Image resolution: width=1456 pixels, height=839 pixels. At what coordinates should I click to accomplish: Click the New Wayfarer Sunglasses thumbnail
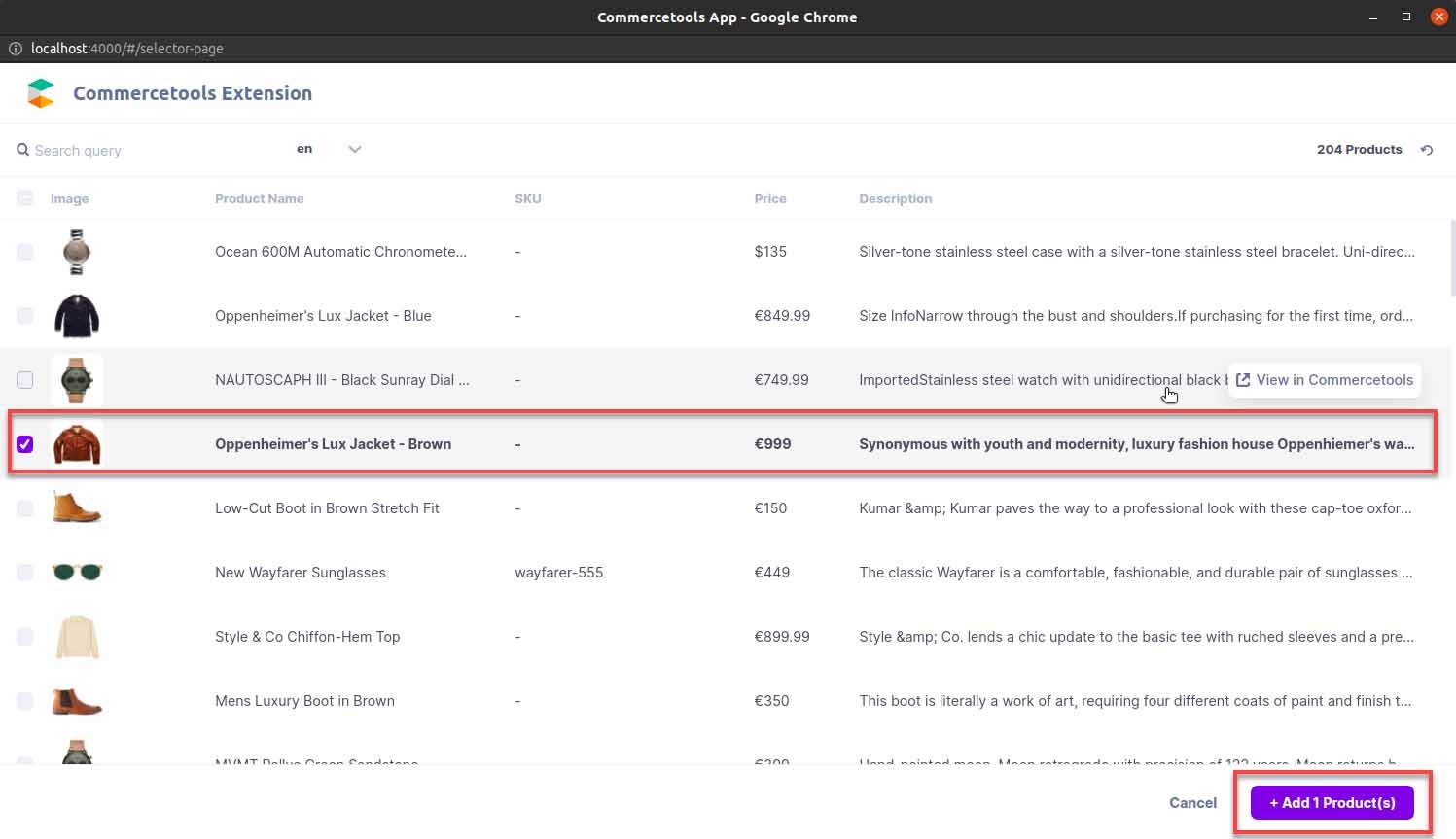click(x=77, y=573)
